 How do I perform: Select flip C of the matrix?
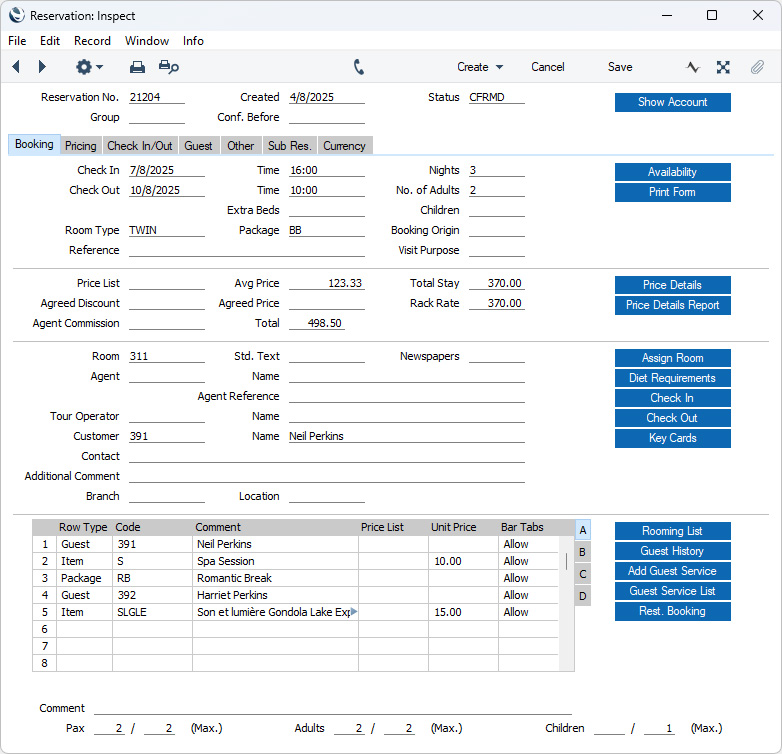point(583,574)
